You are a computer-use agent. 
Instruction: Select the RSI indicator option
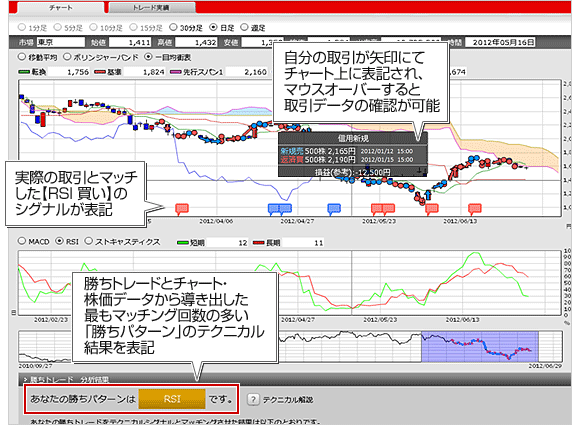[59, 241]
